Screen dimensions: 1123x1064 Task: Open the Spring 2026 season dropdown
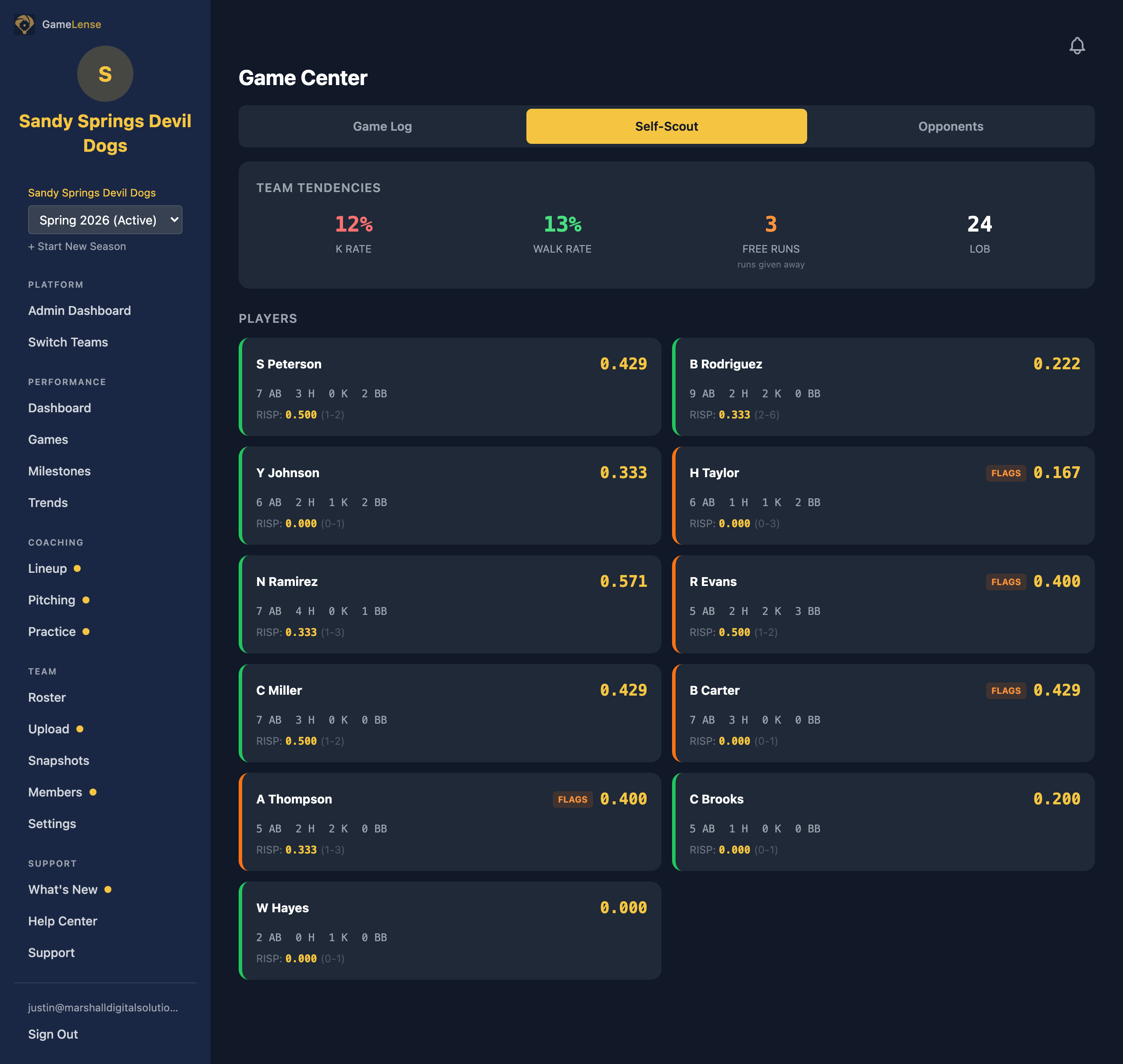pyautogui.click(x=105, y=220)
